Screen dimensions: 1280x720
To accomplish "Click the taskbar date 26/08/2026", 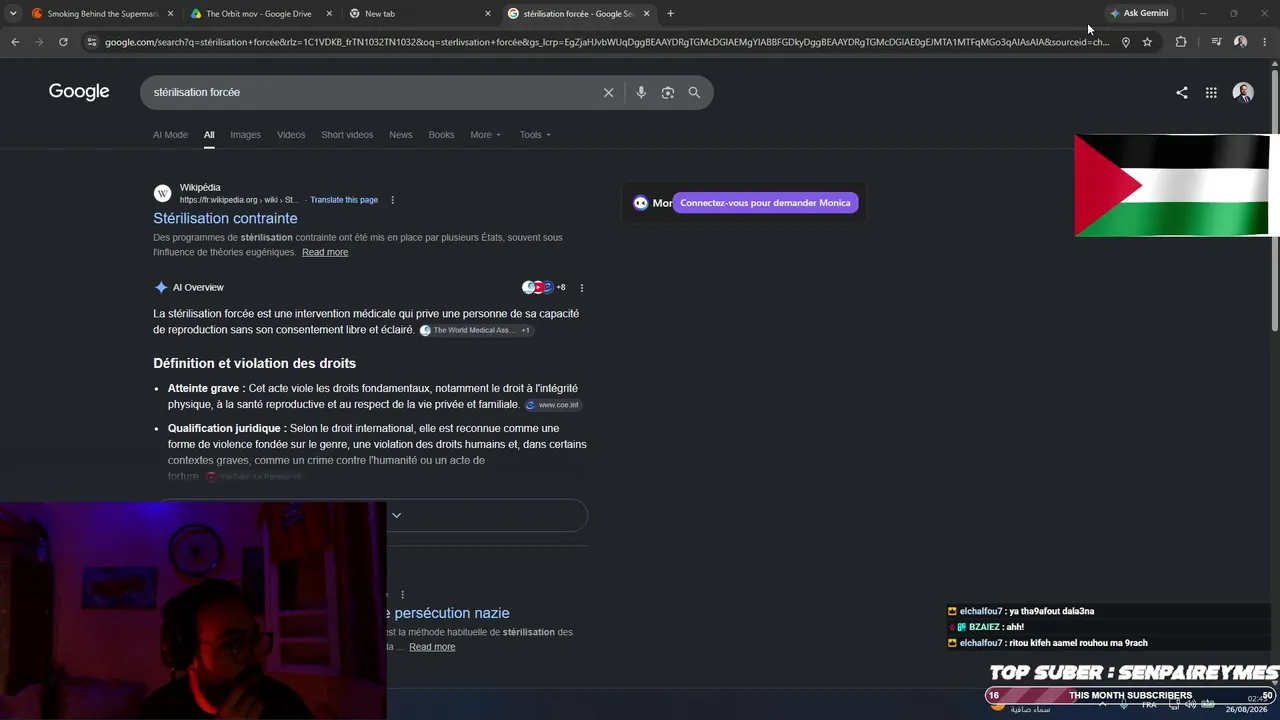I will coord(1247,709).
